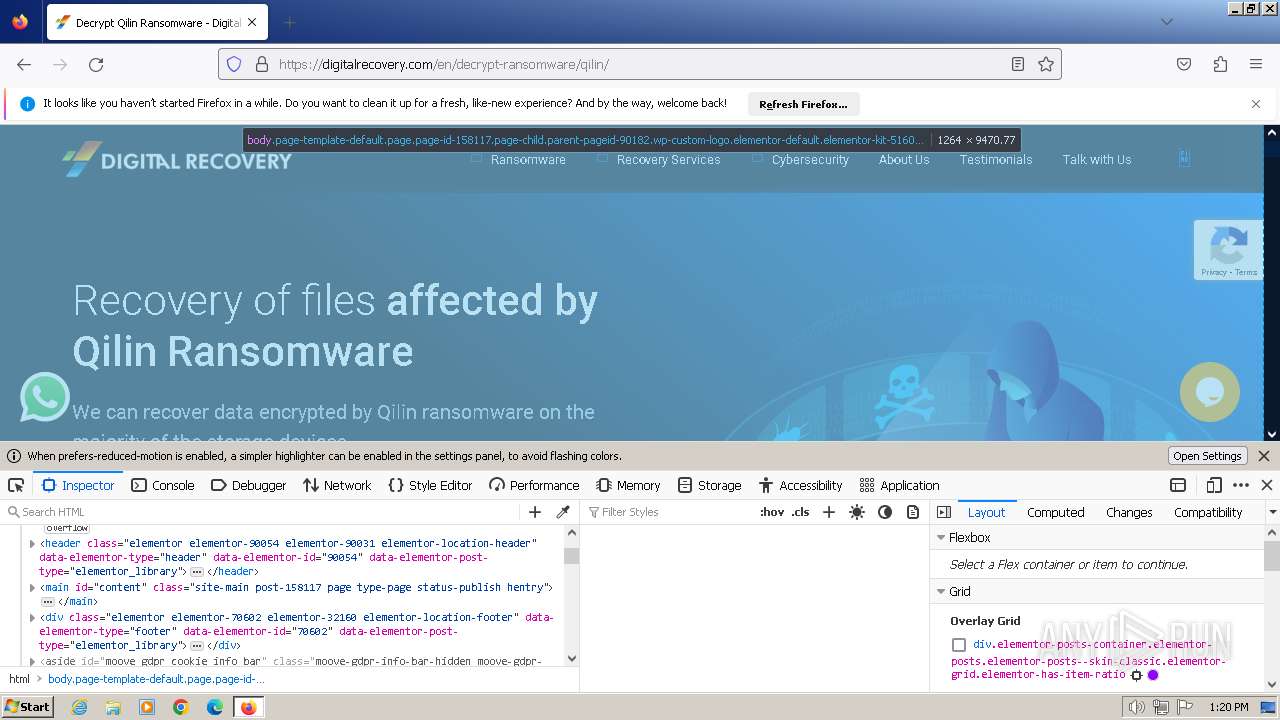Select an iframe as target document icon
Viewport: 1280px width, 720px height.
pyautogui.click(x=1178, y=485)
